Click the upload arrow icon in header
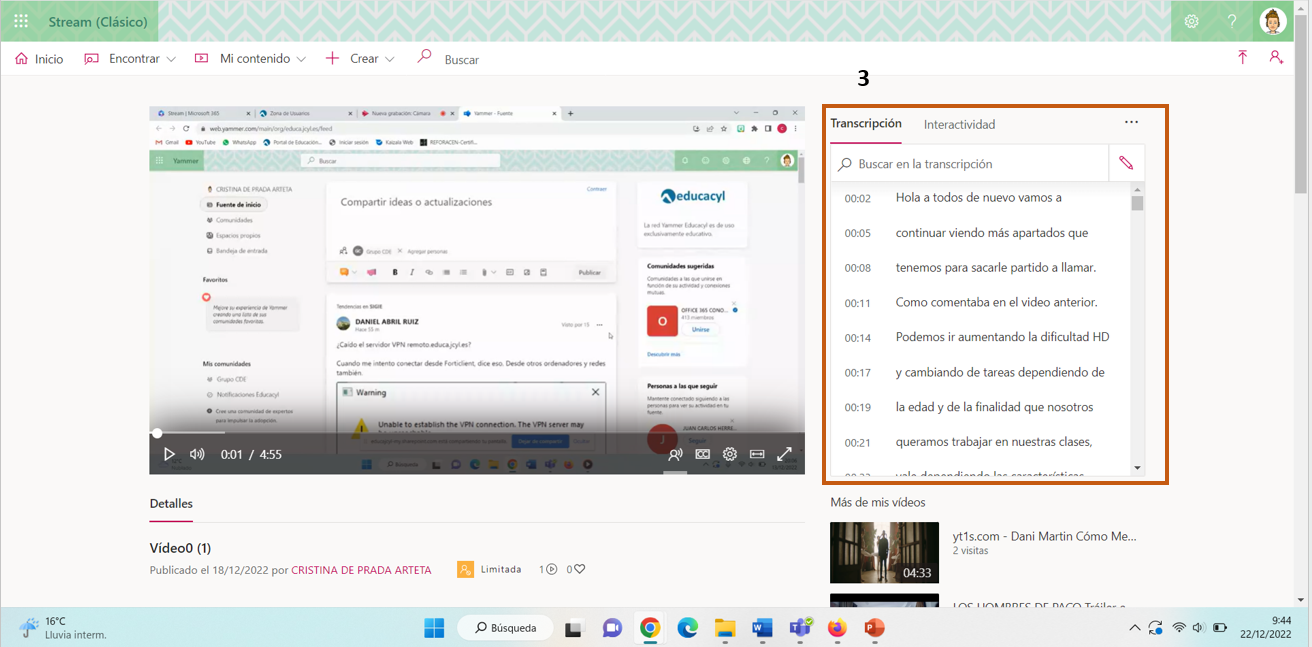Viewport: 1312px width, 647px height. click(x=1242, y=58)
